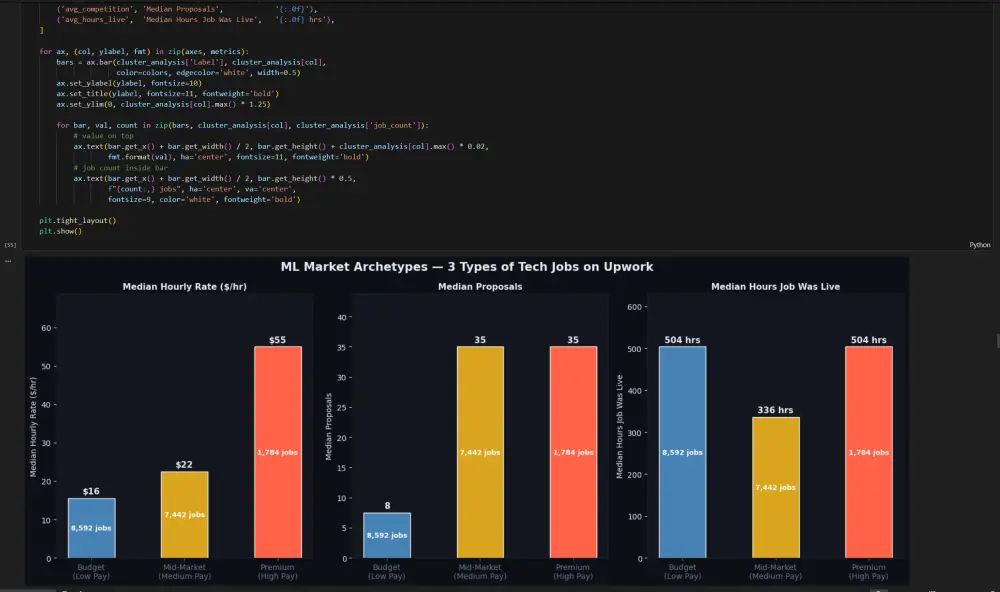Click the 'fmt.format(val), ha' code line
The width and height of the screenshot is (1000, 592).
pos(238,157)
